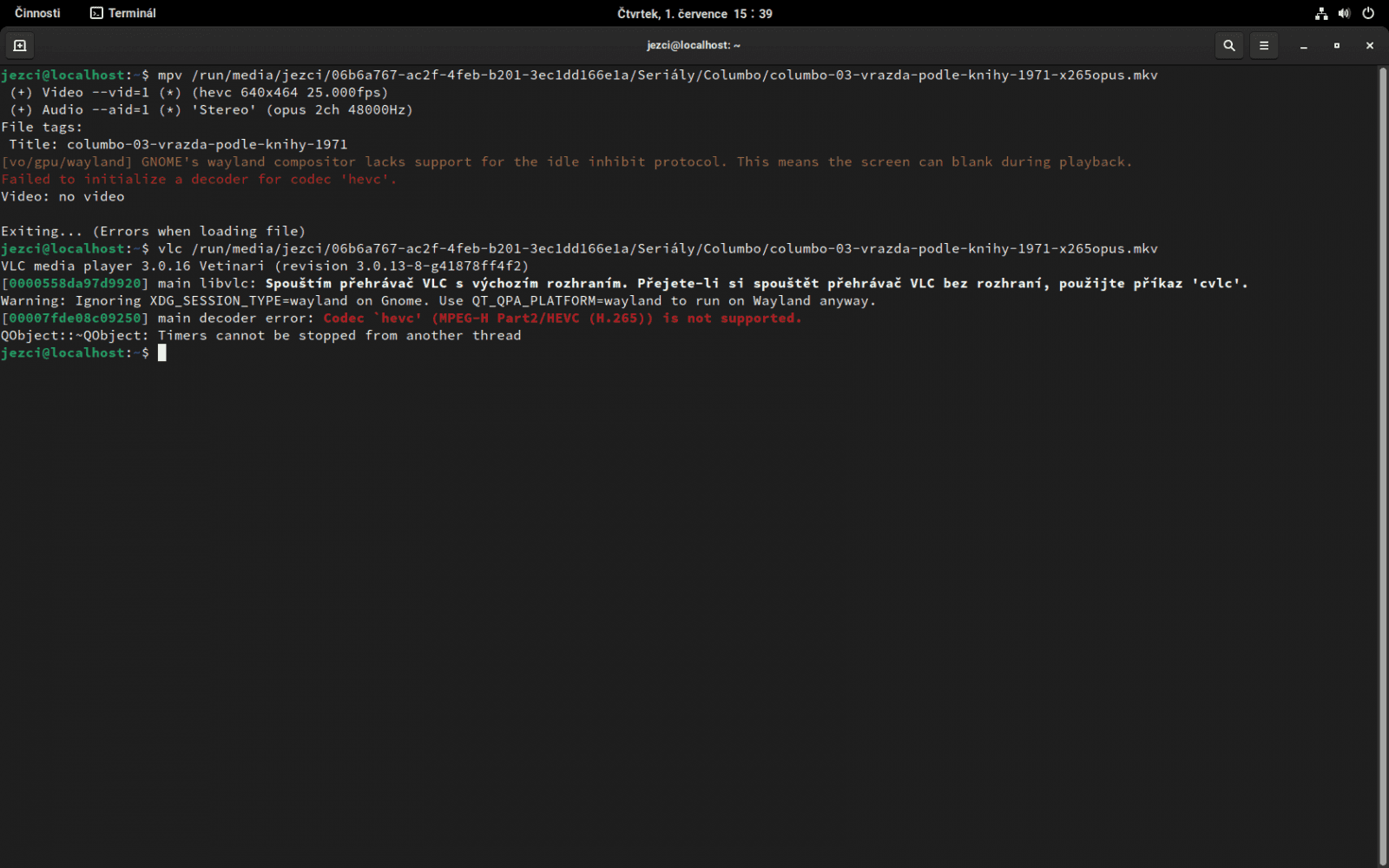Click the terminal cursor block at the prompt
This screenshot has width=1389, height=868.
161,352
